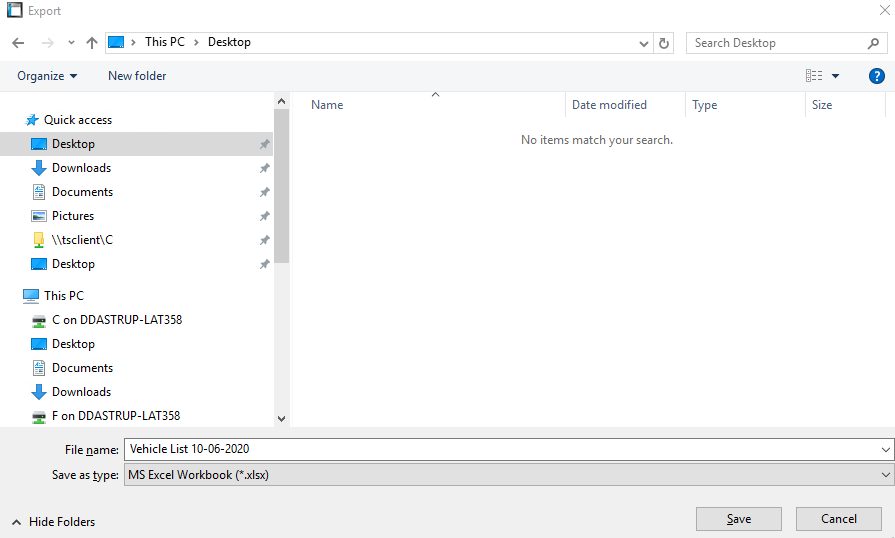Select C on DDASTRUP-LAT358 drive
The height and width of the screenshot is (538, 895).
[116, 320]
